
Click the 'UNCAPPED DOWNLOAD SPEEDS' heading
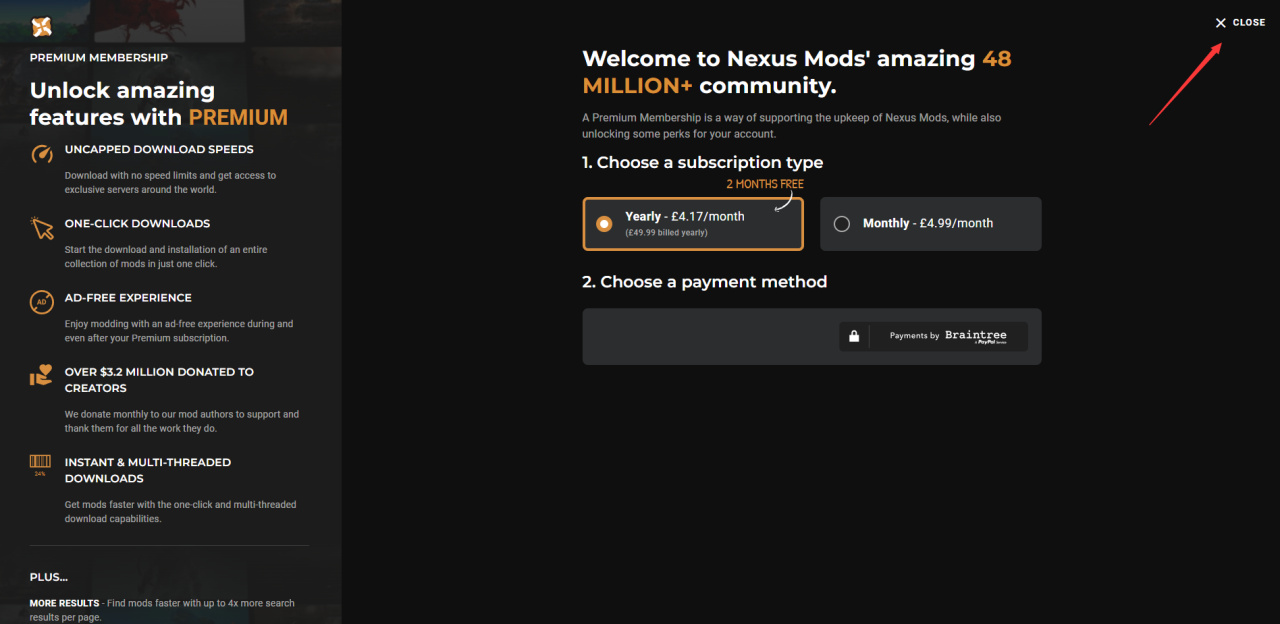click(159, 149)
